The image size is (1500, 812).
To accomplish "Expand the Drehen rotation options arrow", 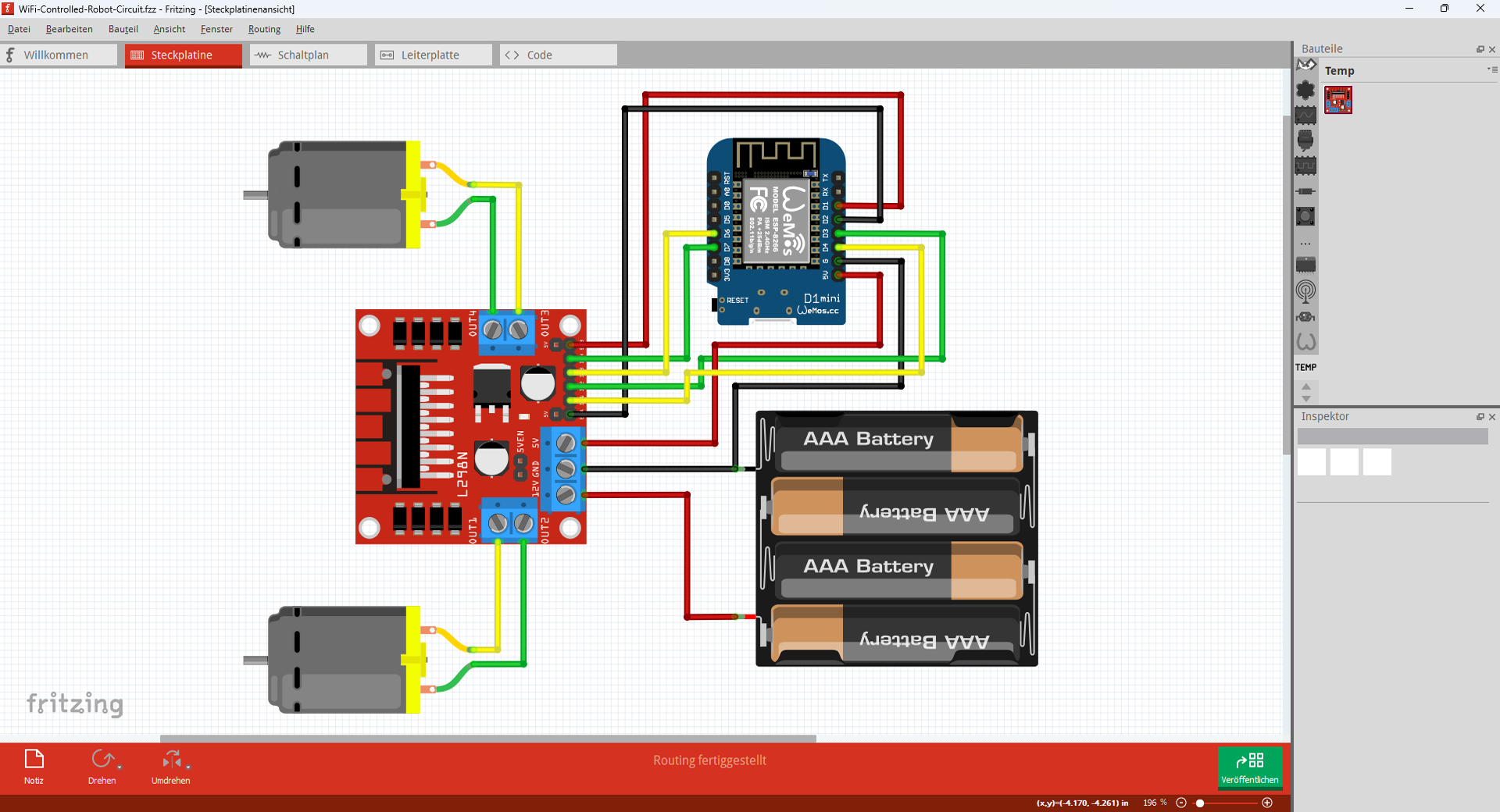I will point(120,767).
